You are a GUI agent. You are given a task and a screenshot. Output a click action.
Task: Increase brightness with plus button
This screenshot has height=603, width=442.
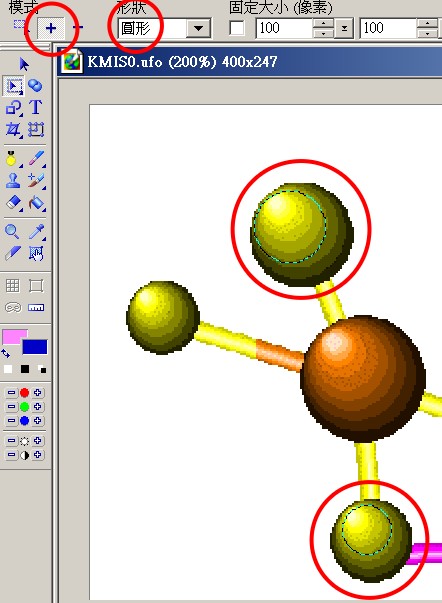click(x=37, y=441)
